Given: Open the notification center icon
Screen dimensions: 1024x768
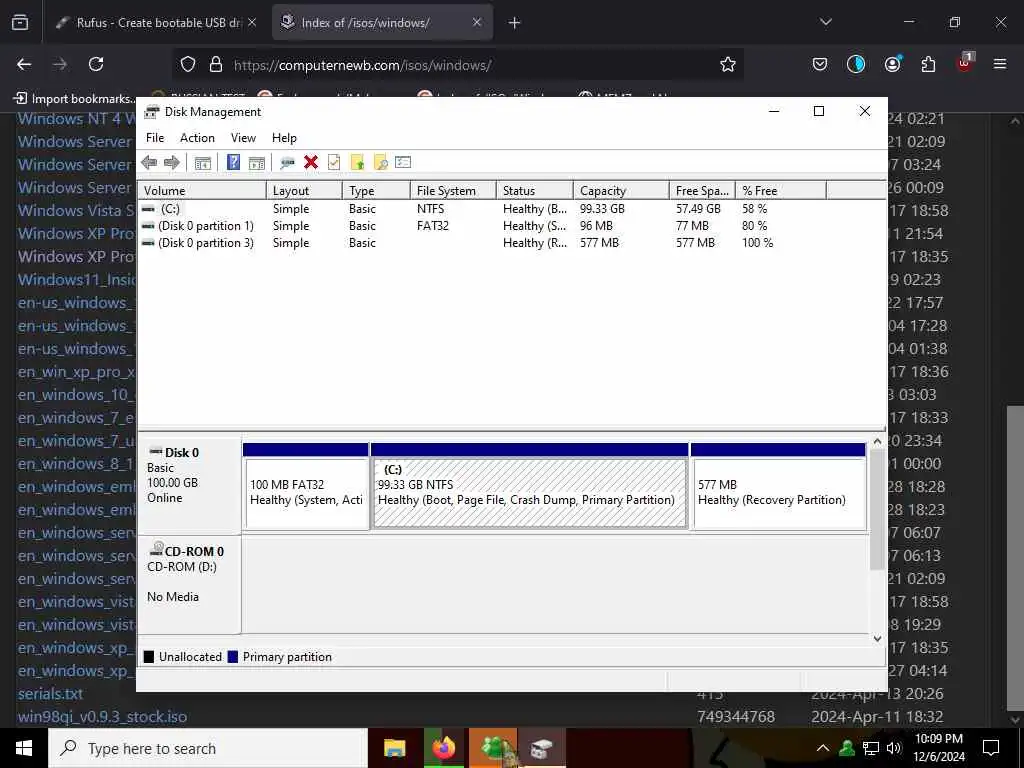Looking at the screenshot, I should click(991, 748).
